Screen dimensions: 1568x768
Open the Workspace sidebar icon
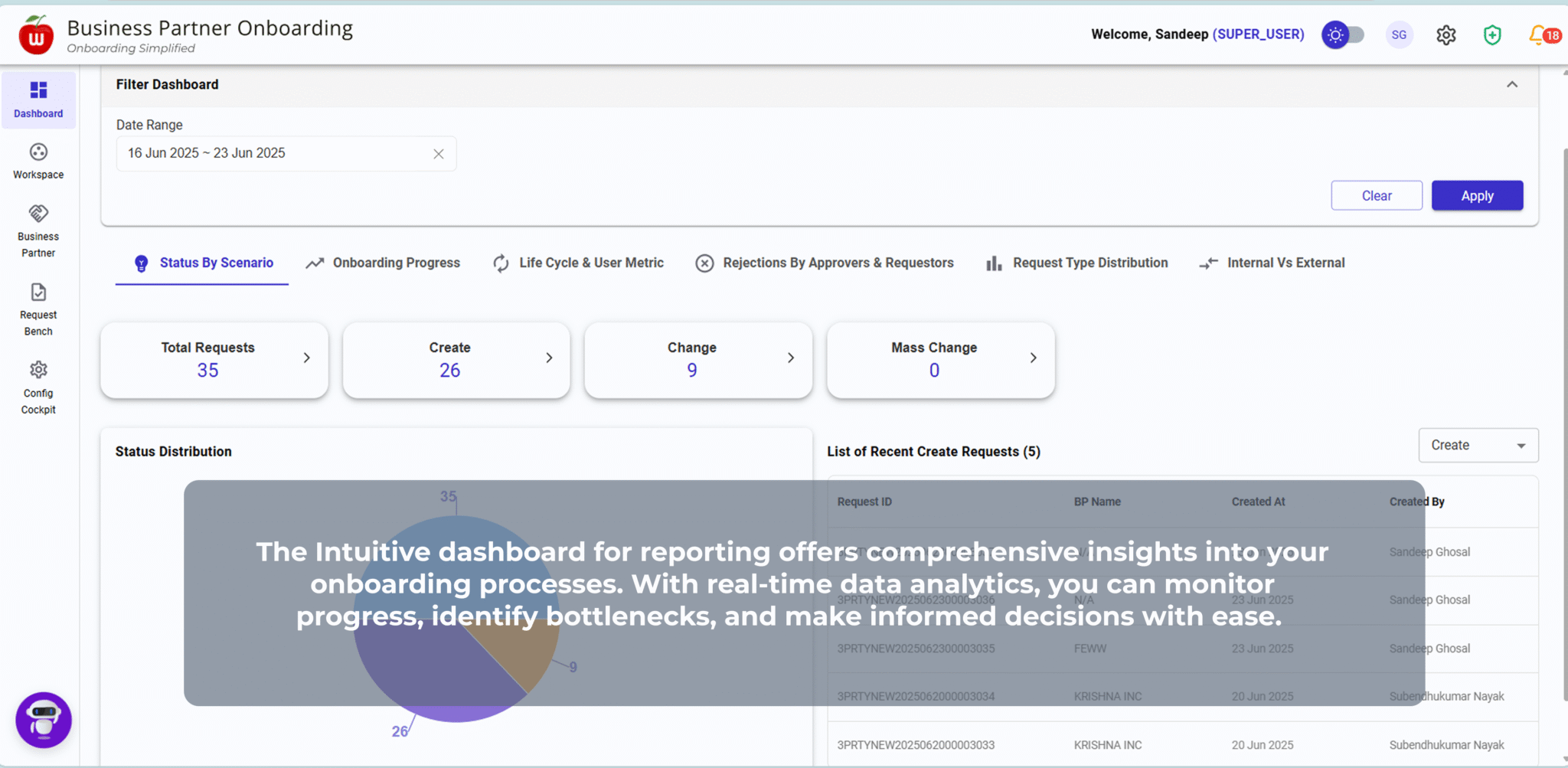(38, 152)
